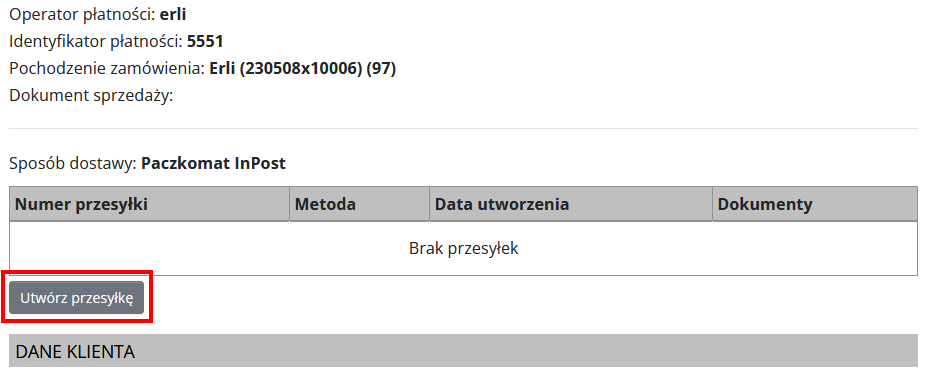Screen dimensions: 926x376
Task: Click the Pochodzenie zamówienia label
Action: pos(107,69)
